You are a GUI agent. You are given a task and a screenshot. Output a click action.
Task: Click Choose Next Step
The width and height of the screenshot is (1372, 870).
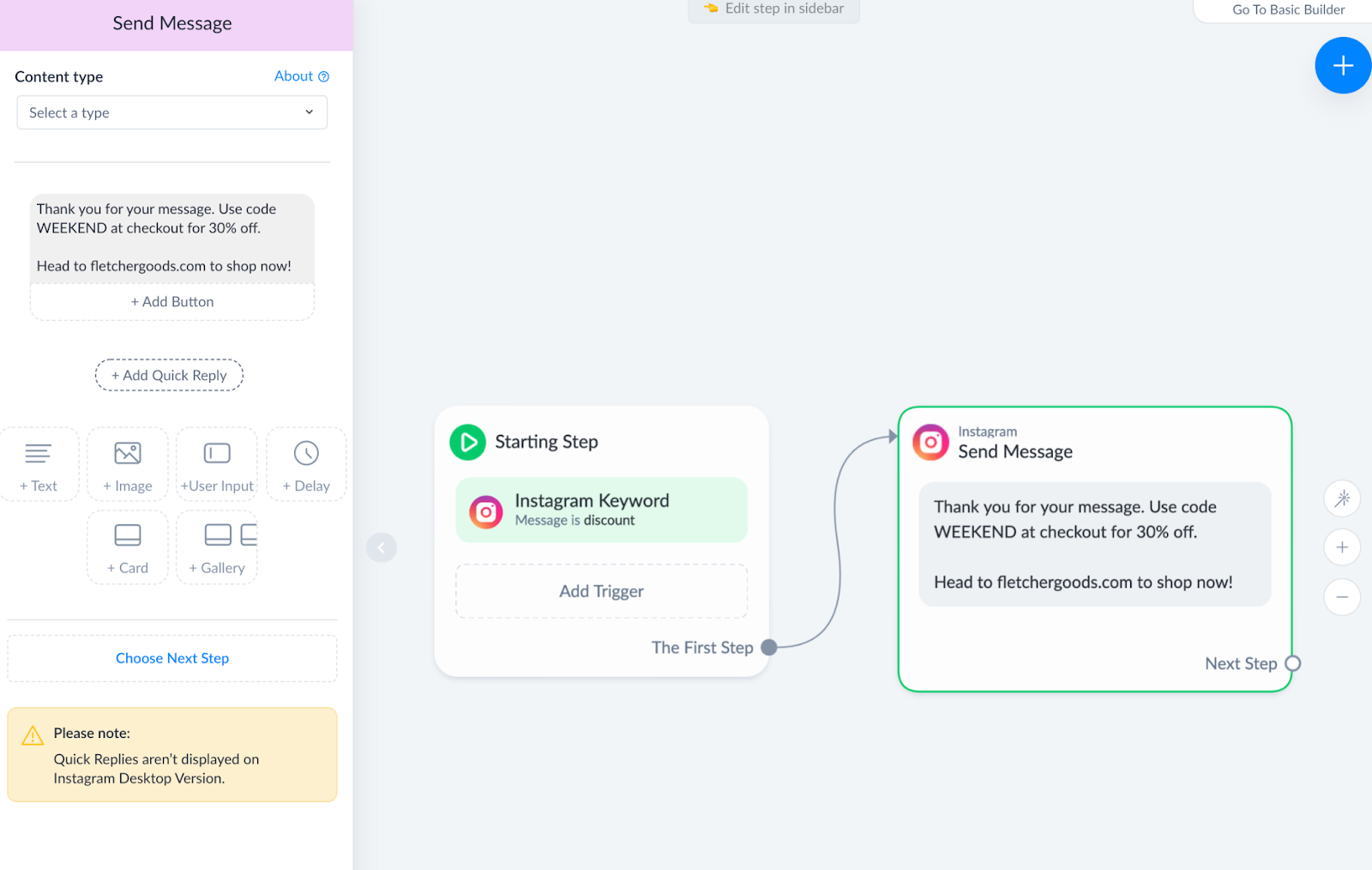click(172, 658)
